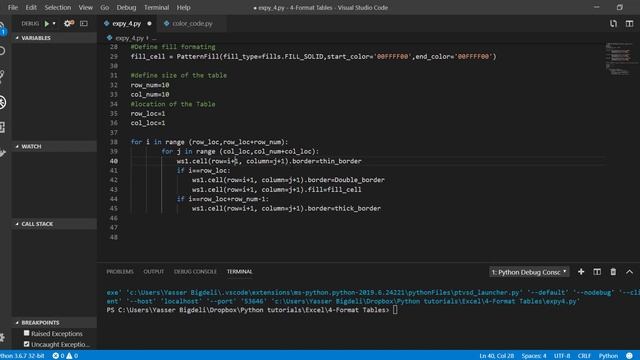The height and width of the screenshot is (360, 640).
Task: Kill terminal with trash icon
Action: (613, 272)
